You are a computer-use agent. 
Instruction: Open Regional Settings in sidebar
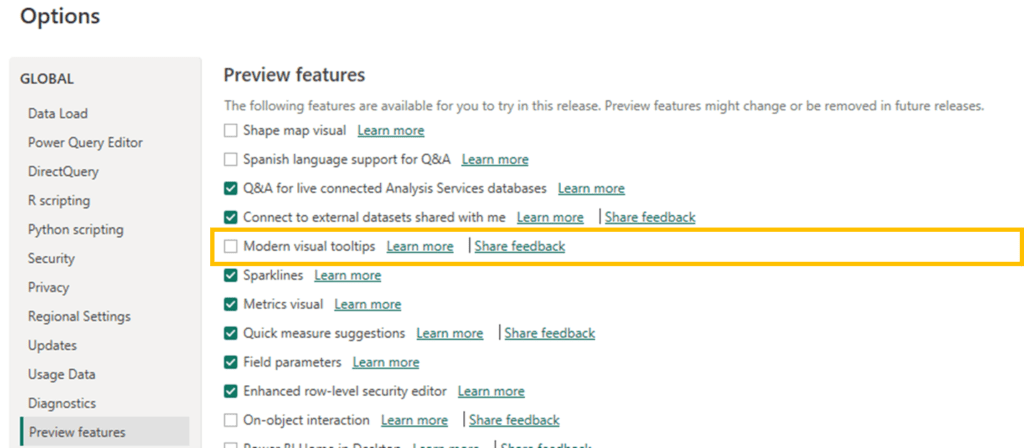click(x=79, y=317)
